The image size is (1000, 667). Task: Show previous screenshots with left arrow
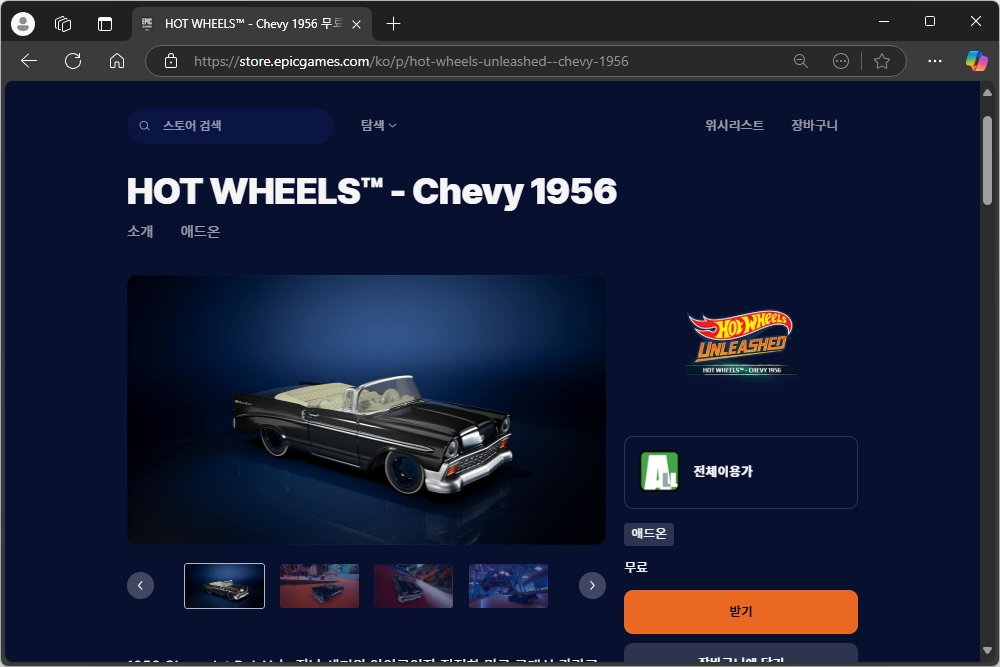coord(140,585)
